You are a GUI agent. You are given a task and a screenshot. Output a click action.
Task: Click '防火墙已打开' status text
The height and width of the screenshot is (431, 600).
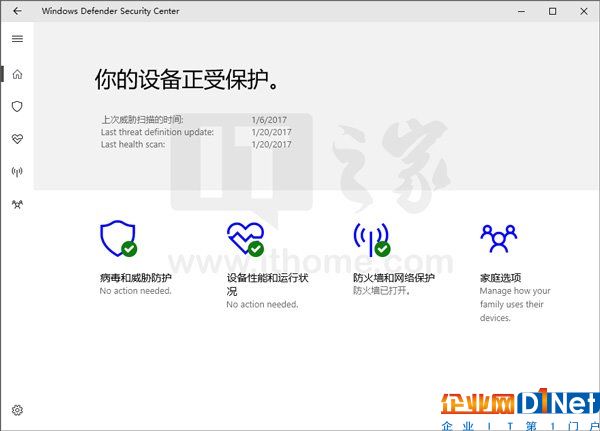(382, 291)
